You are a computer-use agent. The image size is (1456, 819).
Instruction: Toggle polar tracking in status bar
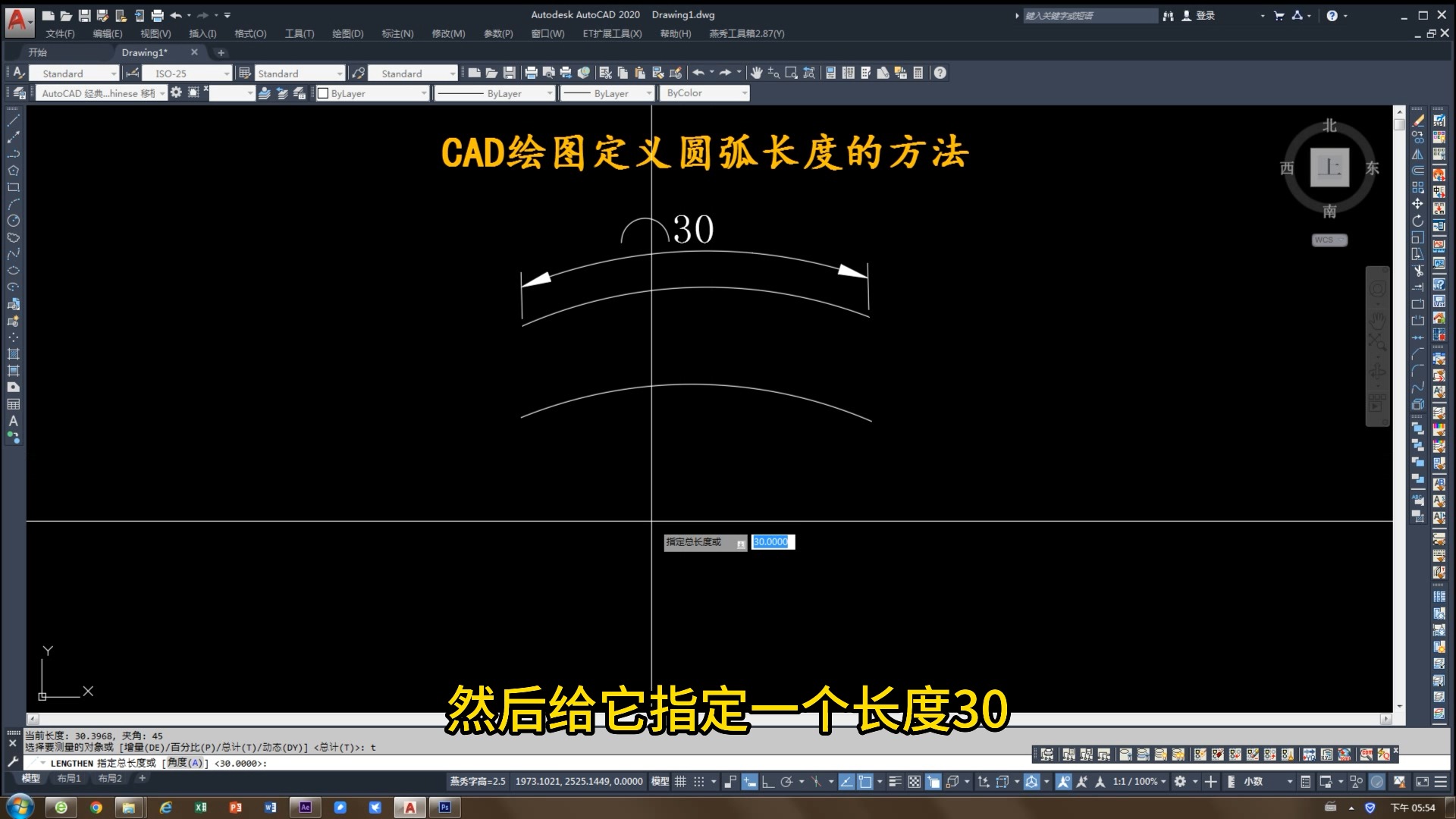click(x=786, y=782)
